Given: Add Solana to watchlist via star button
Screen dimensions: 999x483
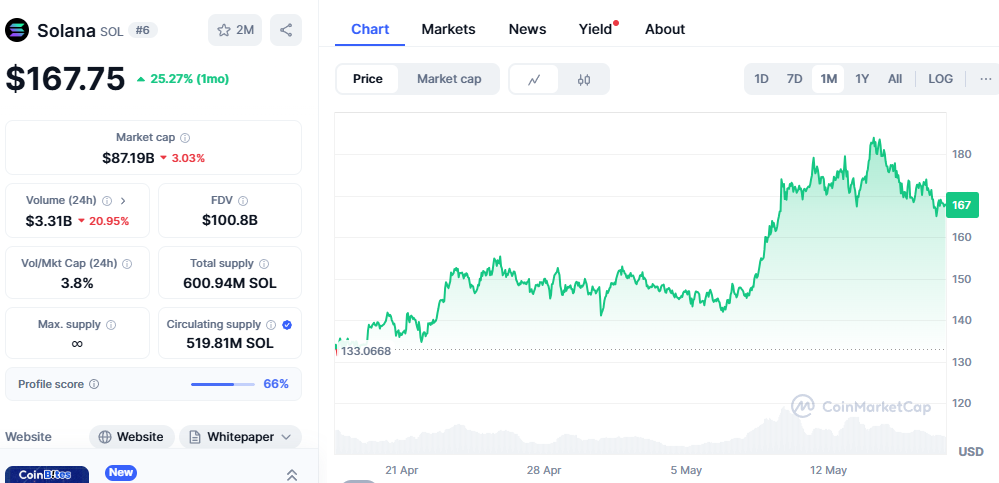Looking at the screenshot, I should [235, 30].
